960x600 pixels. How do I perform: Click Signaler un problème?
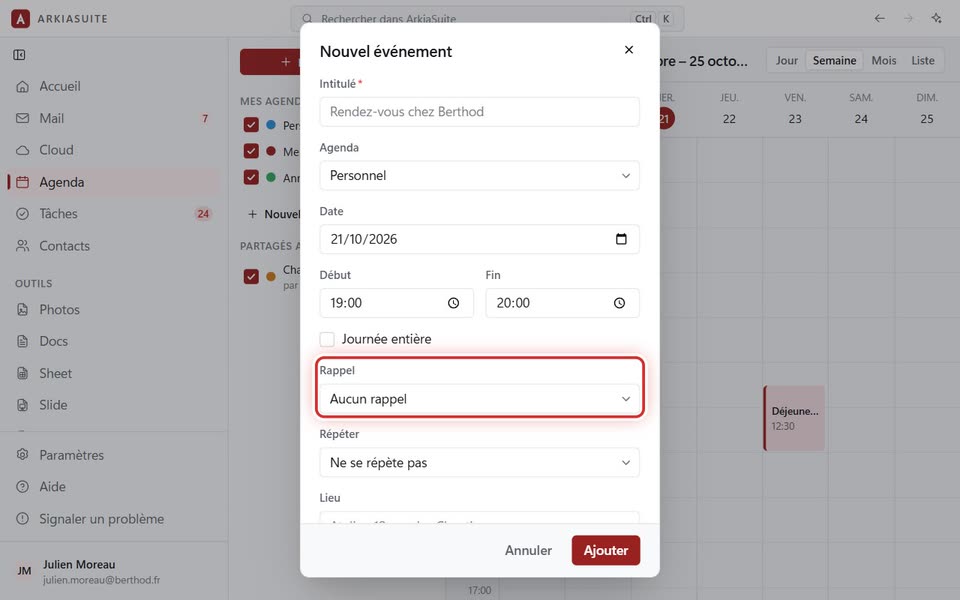[x=113, y=519]
